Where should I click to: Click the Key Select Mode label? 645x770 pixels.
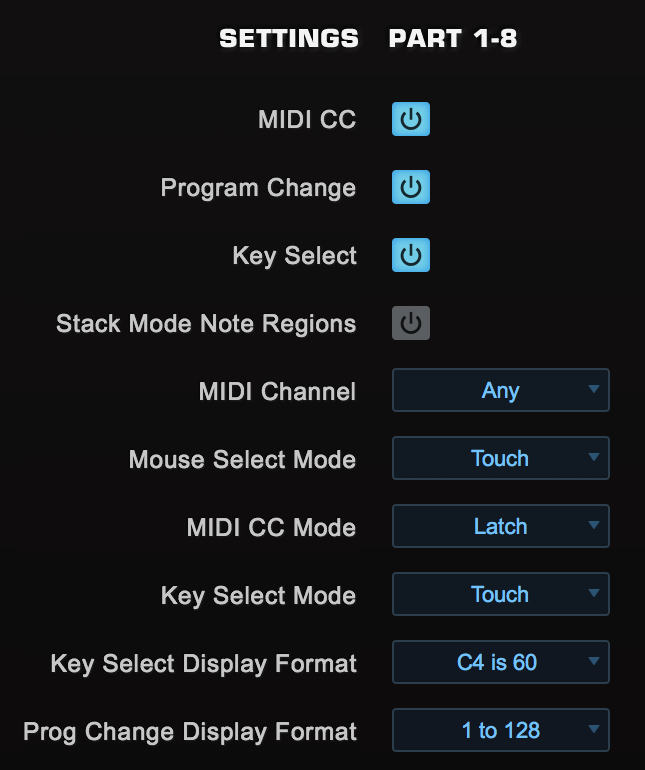[258, 596]
